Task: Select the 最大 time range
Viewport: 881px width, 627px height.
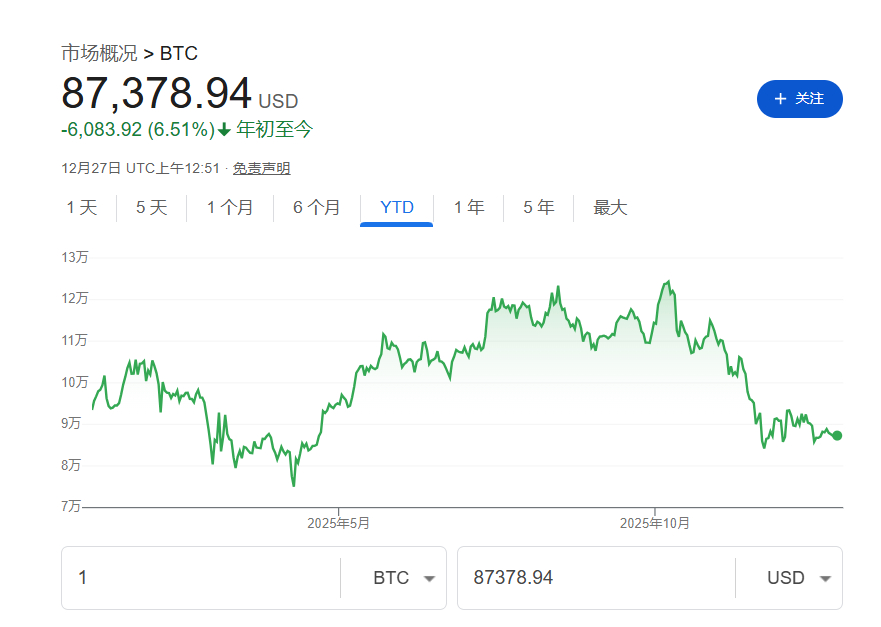Action: [x=608, y=207]
